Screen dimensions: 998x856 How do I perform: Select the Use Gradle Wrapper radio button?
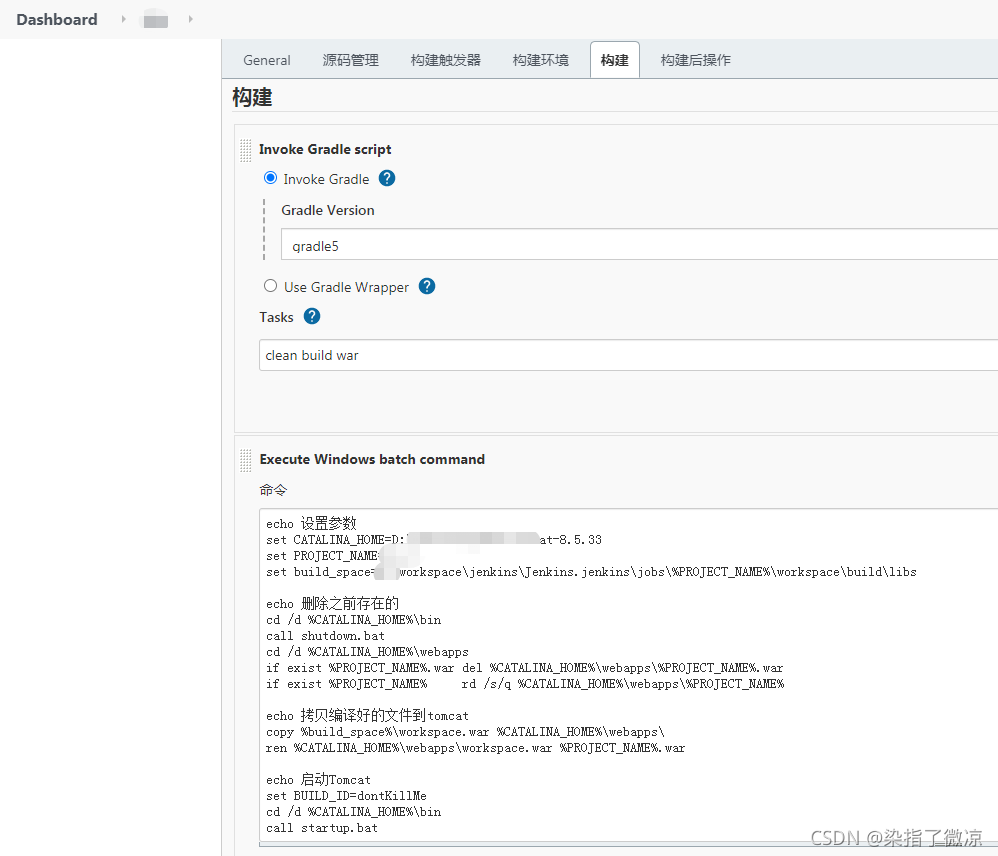click(x=271, y=286)
